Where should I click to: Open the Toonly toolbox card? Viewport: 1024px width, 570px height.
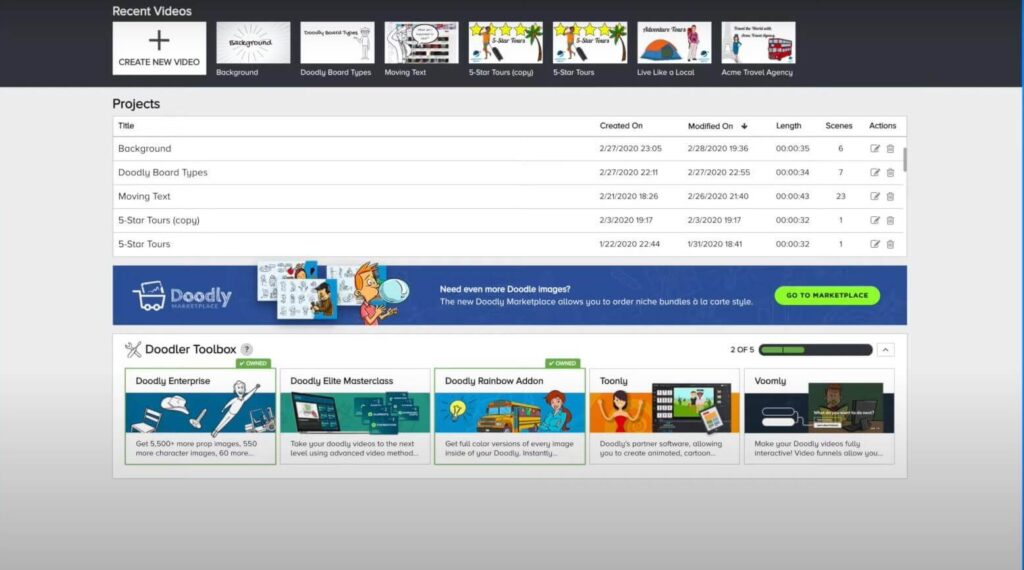click(665, 417)
